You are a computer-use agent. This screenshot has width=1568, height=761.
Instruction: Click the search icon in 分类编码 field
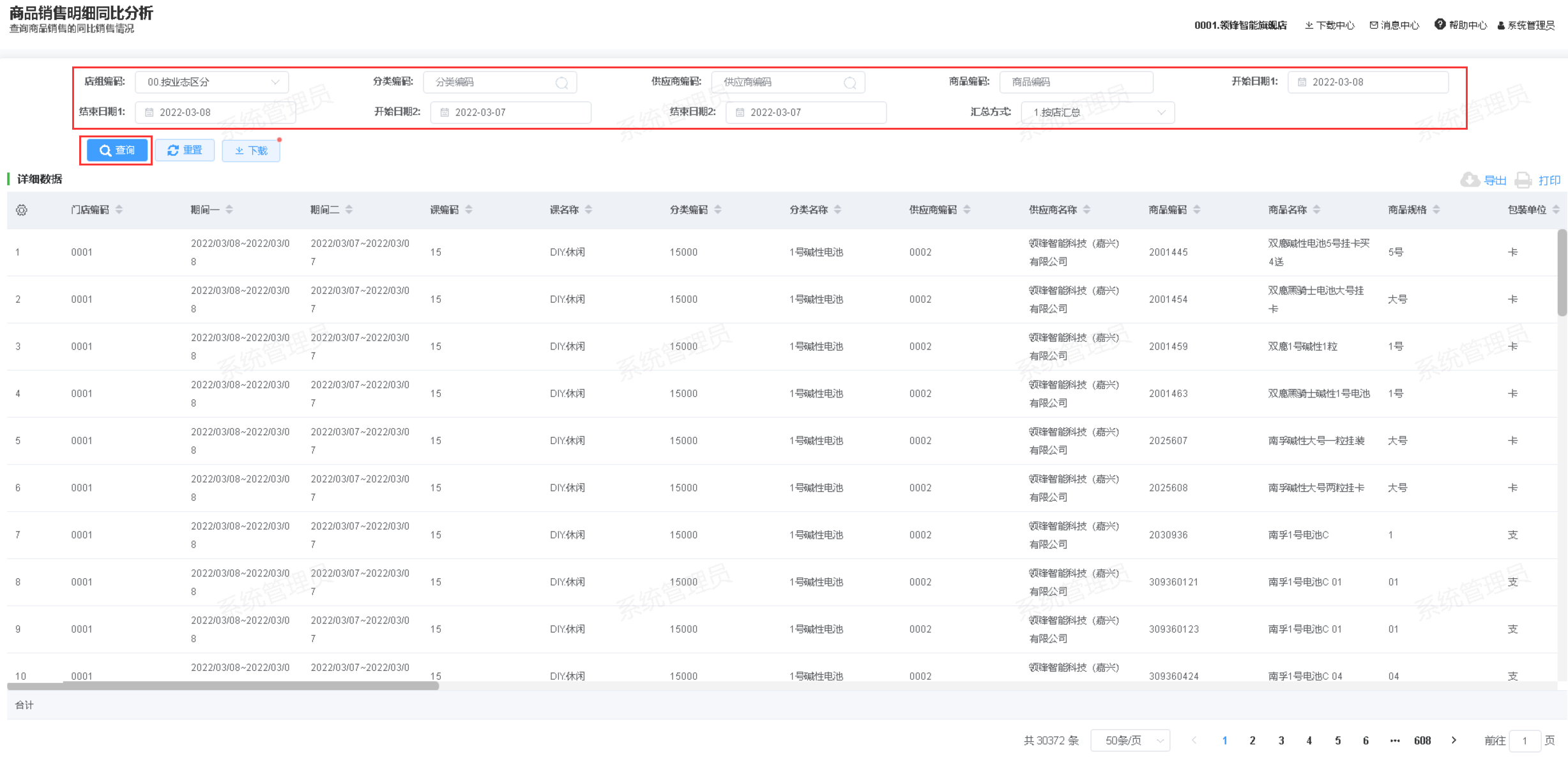(561, 83)
